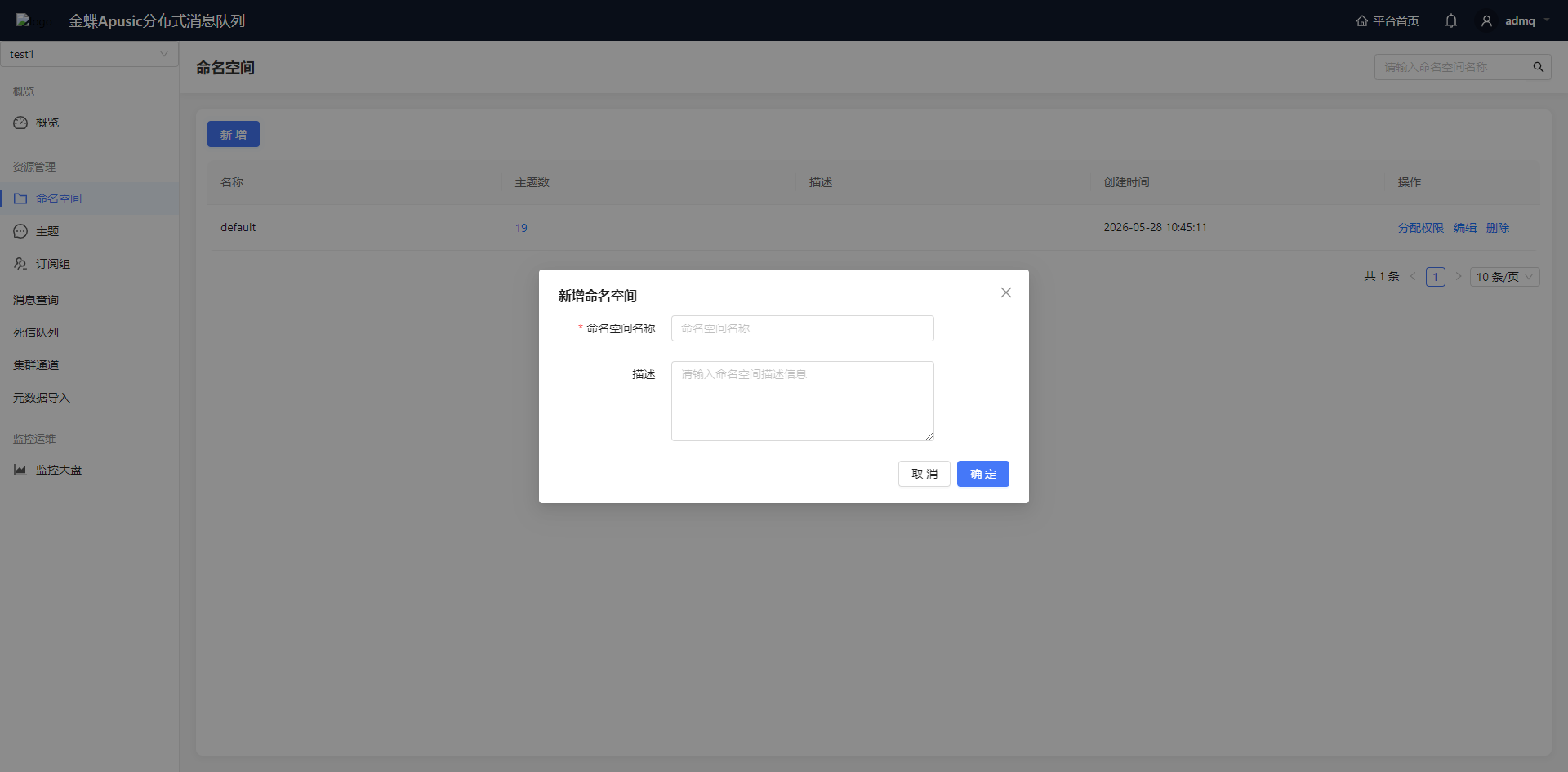Open the 10 条/页 page size dropdown
This screenshot has width=1568, height=772.
point(1505,277)
